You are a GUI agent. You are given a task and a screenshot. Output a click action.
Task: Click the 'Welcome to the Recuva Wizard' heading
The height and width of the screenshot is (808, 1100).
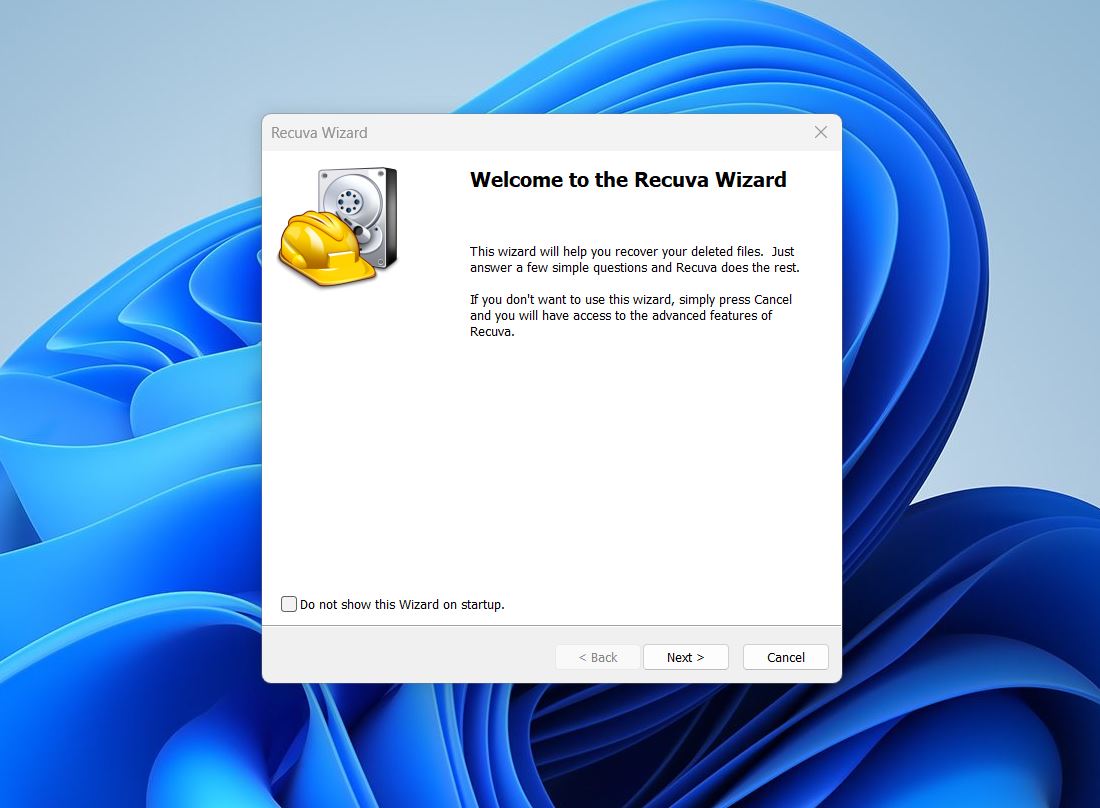[x=628, y=180]
